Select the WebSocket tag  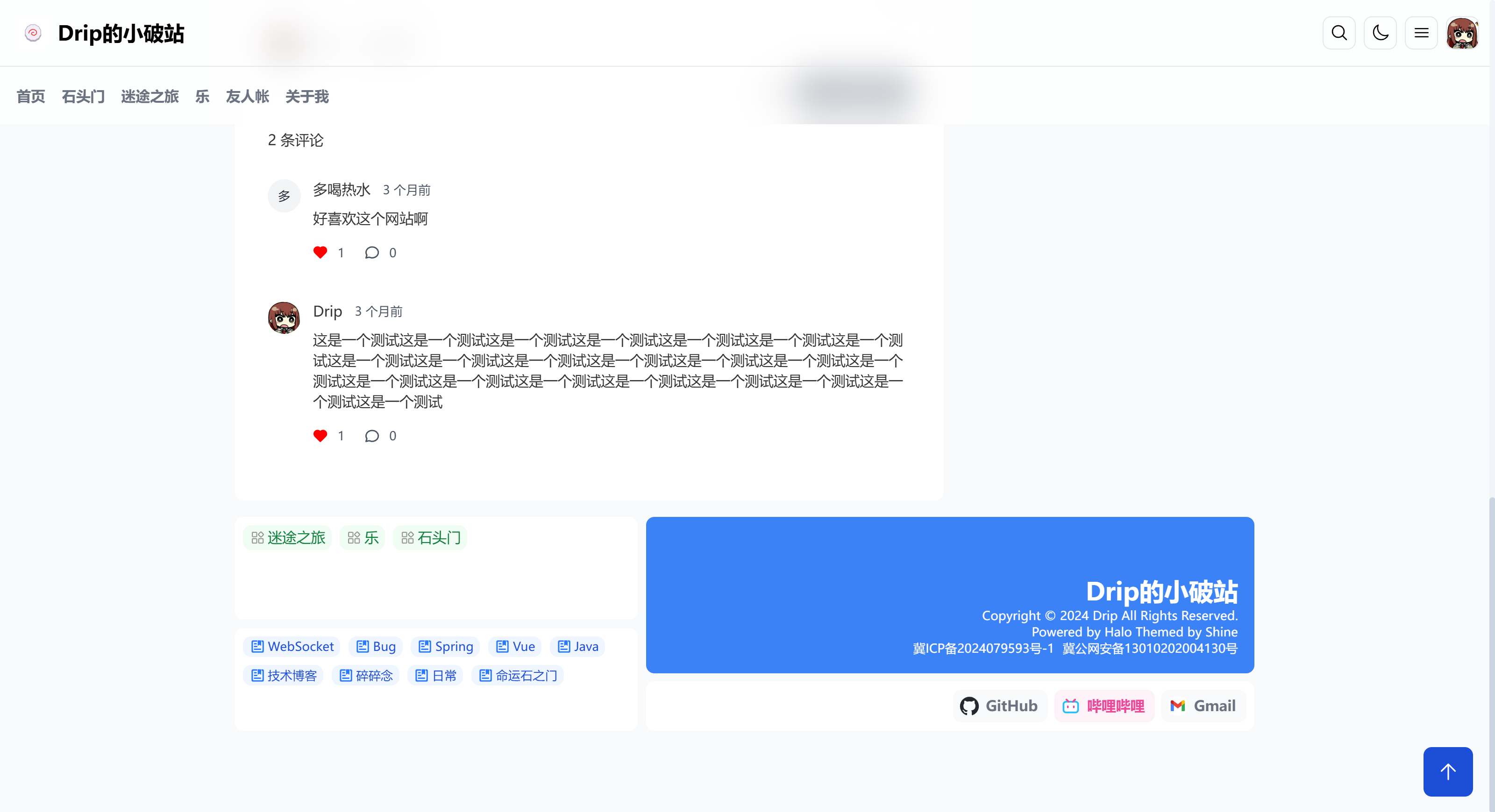pos(292,646)
